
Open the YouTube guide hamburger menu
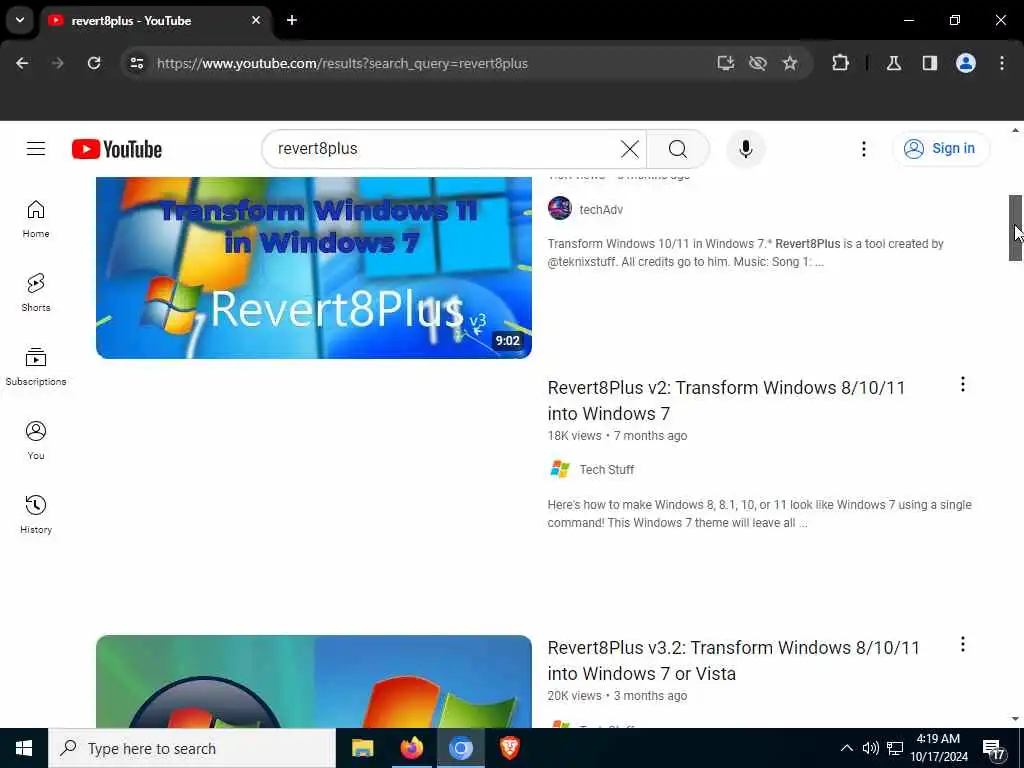36,149
